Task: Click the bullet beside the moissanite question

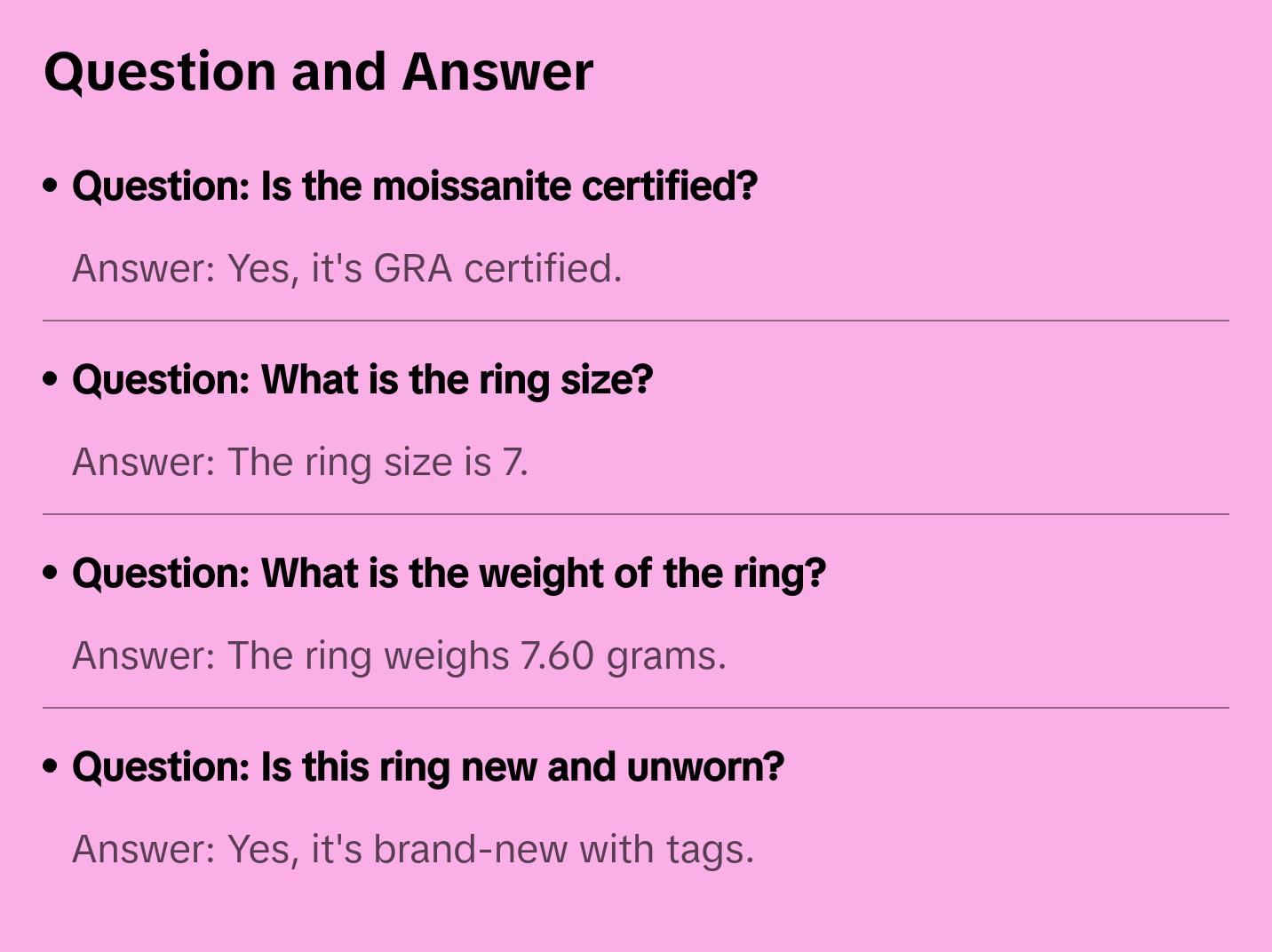Action: click(x=51, y=186)
